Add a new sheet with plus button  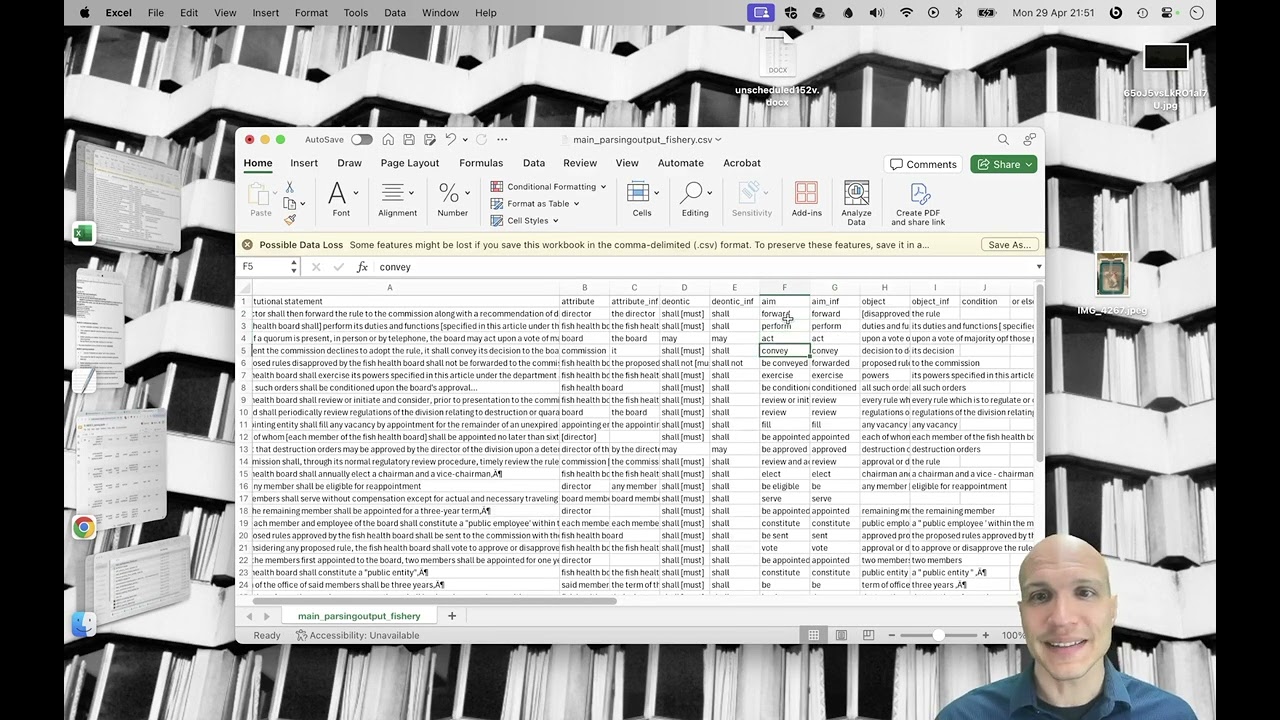[x=452, y=616]
